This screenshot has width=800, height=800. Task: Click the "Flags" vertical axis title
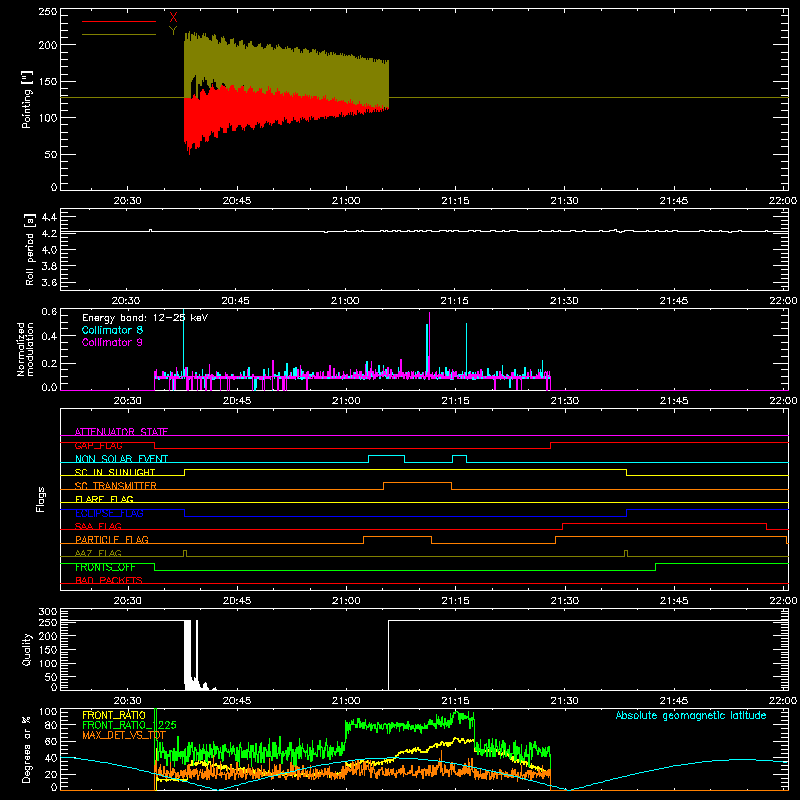(40, 499)
